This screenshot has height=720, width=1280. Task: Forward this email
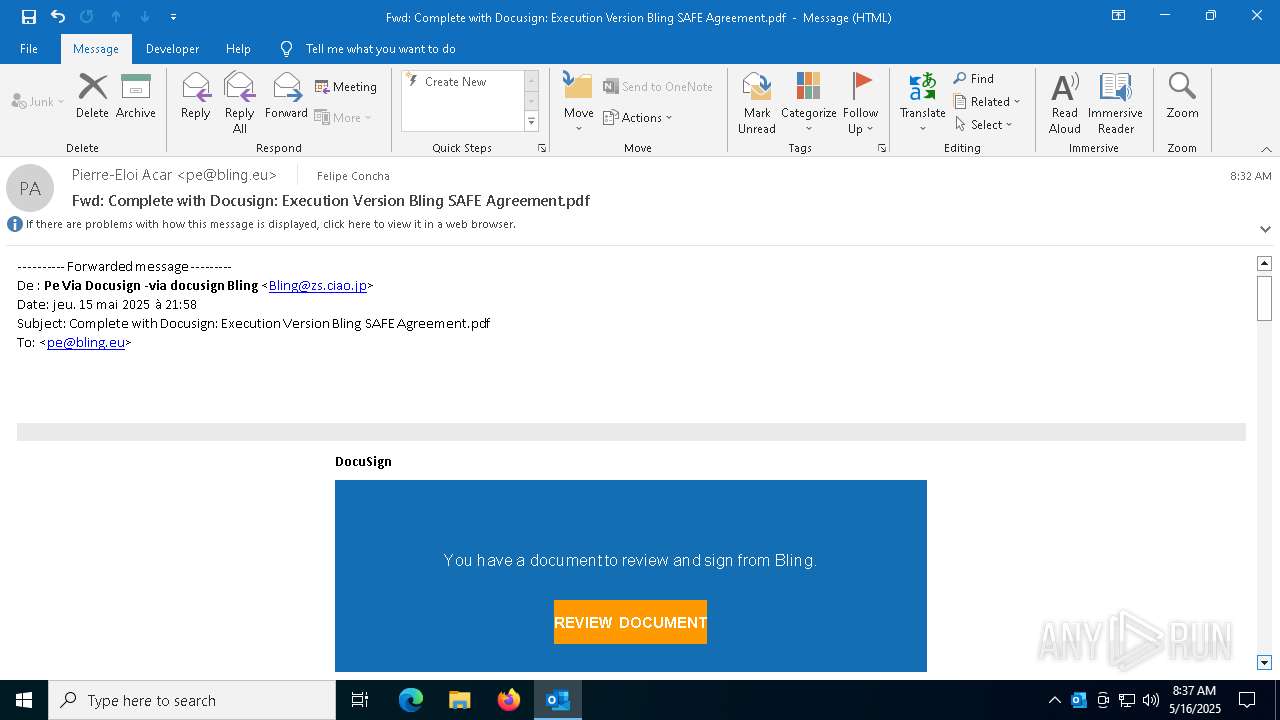pyautogui.click(x=287, y=96)
